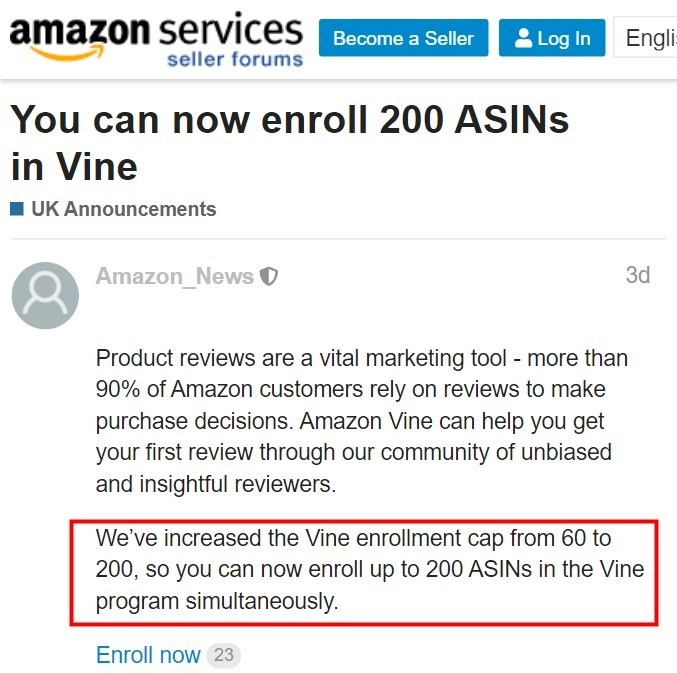677x673 pixels.
Task: Open the English language dropdown
Action: click(648, 39)
